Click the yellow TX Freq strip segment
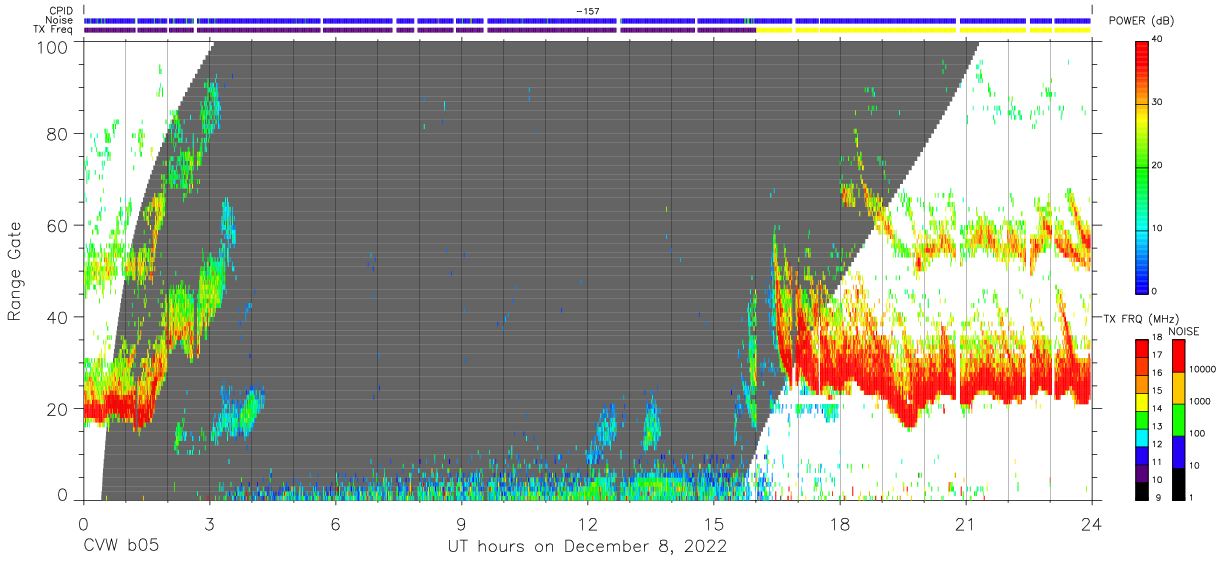The width and height of the screenshot is (1228, 567). (x=924, y=30)
